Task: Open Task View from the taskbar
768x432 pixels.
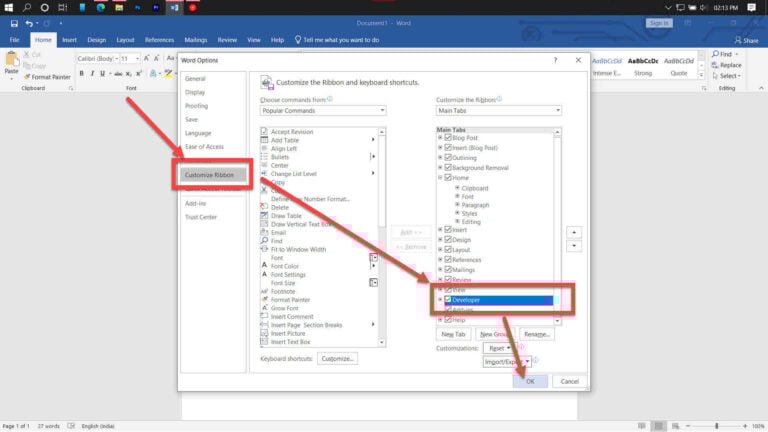Action: (x=63, y=7)
